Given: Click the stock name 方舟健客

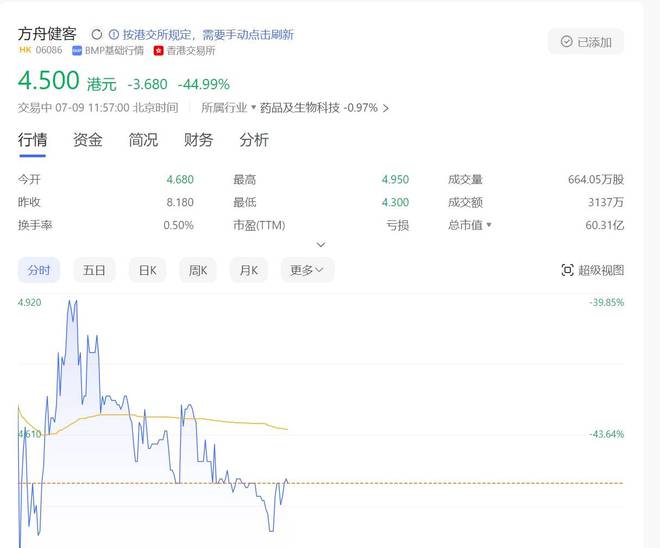Looking at the screenshot, I should tap(47, 34).
